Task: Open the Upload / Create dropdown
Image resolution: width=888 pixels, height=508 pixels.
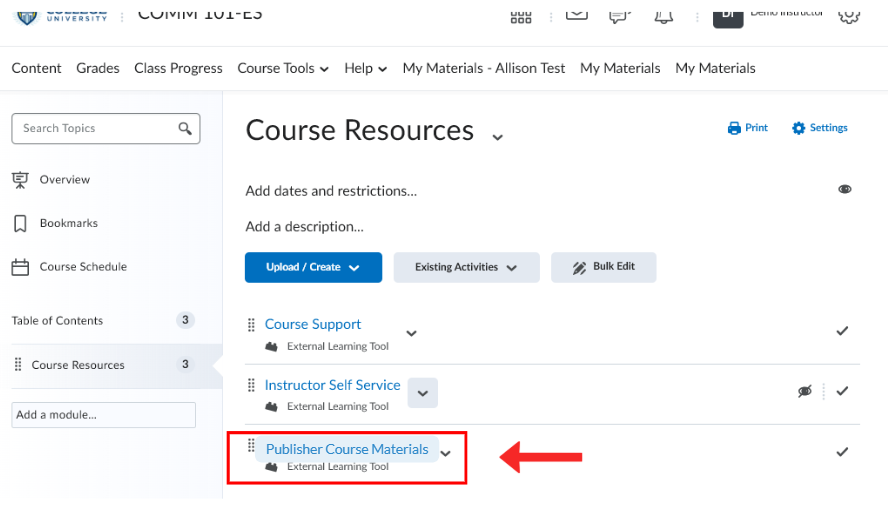Action: coord(313,267)
